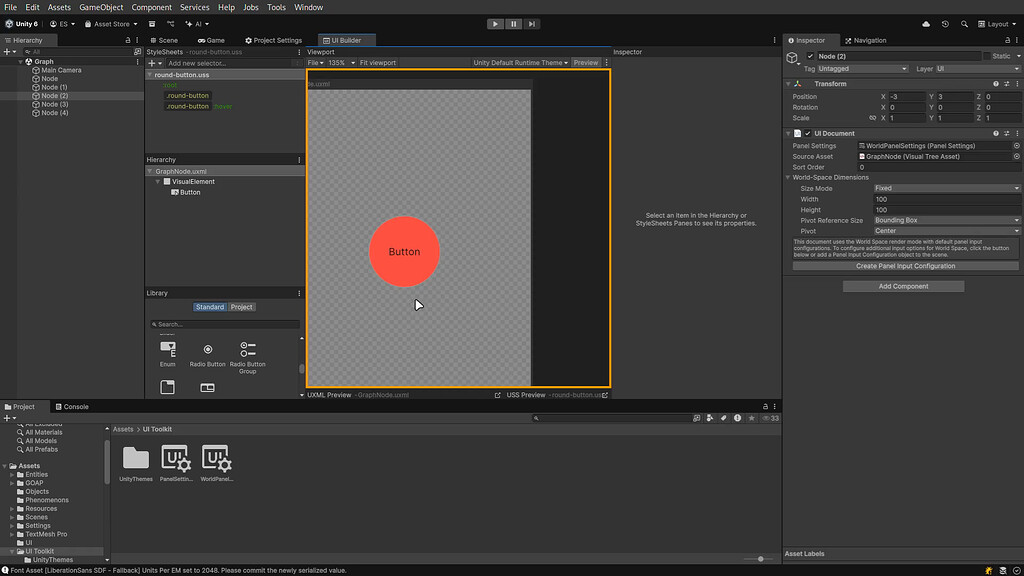Click the search icon near the Layout dropdown

[x=964, y=23]
